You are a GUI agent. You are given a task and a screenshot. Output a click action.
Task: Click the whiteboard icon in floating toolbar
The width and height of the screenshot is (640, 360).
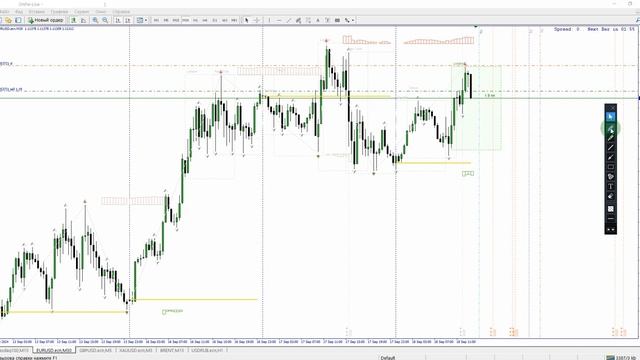coord(611,209)
